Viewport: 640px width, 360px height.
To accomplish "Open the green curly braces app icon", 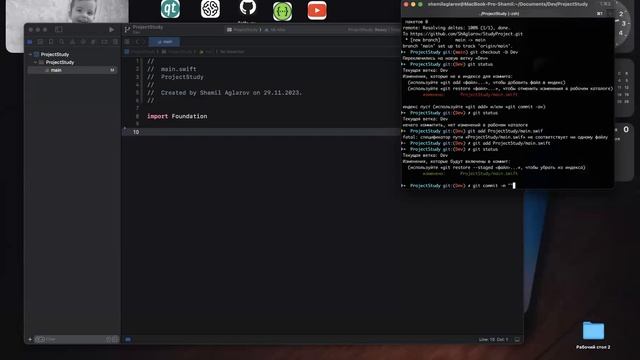I will [x=282, y=11].
